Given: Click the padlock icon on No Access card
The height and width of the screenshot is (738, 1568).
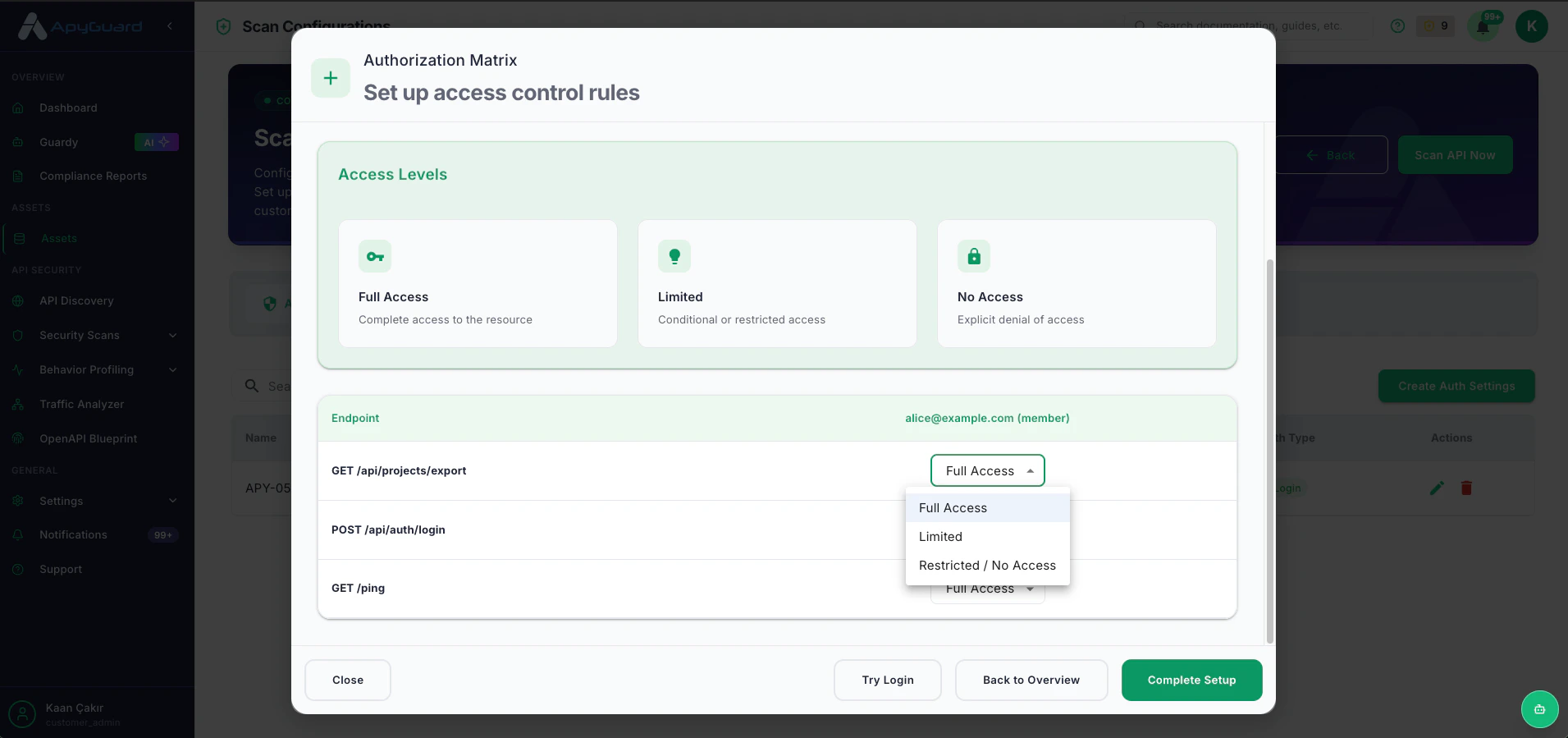Looking at the screenshot, I should point(974,256).
